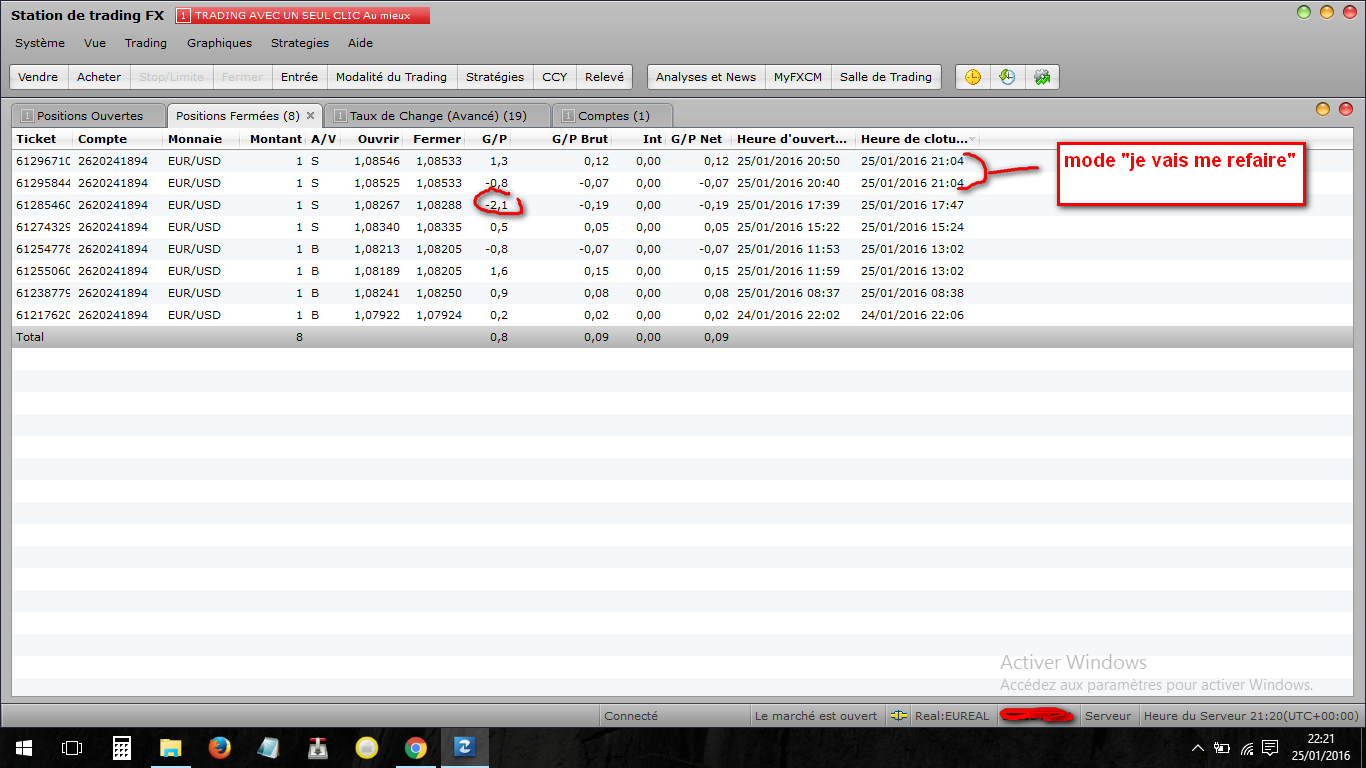Click the Real:EUREAL status entry
Screen dimensions: 1366x768
951,716
